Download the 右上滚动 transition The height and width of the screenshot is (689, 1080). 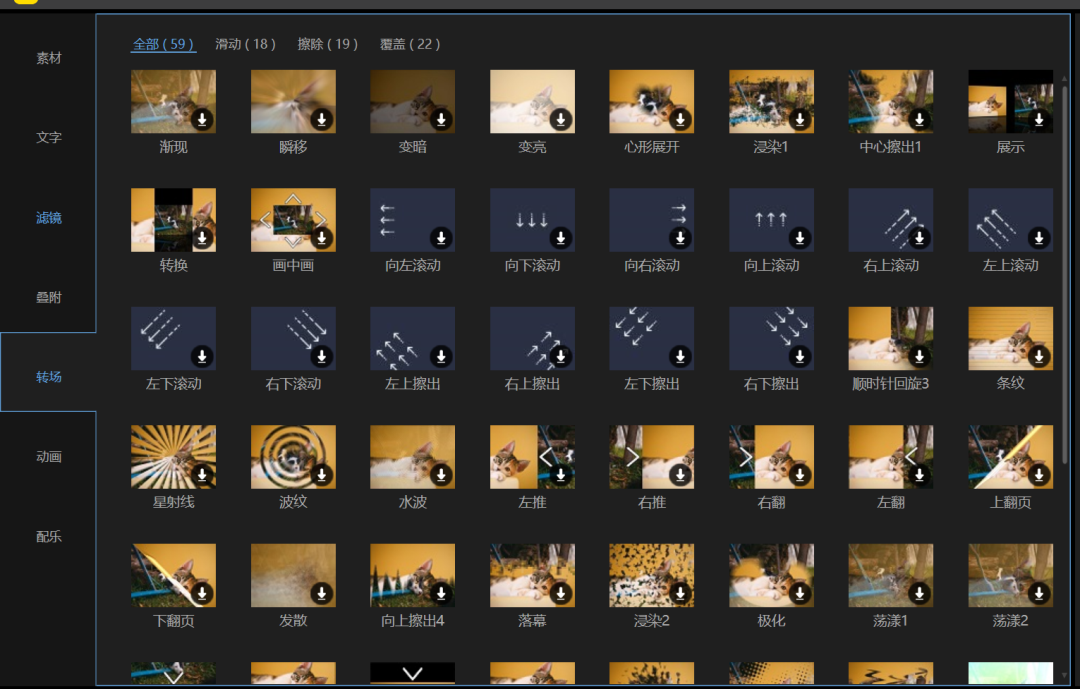coord(920,238)
